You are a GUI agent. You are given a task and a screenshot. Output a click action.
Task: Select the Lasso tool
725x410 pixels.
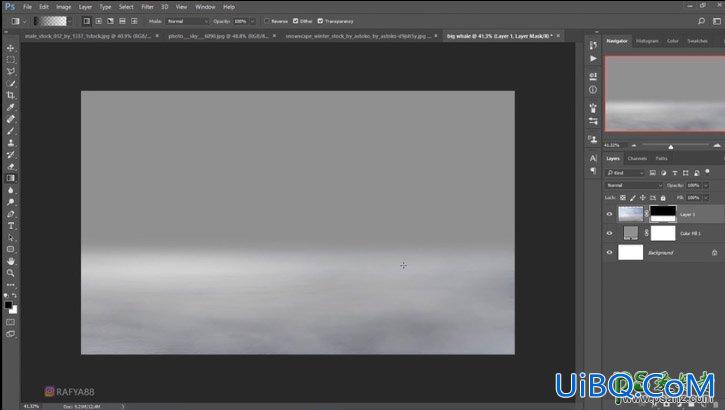pos(10,71)
